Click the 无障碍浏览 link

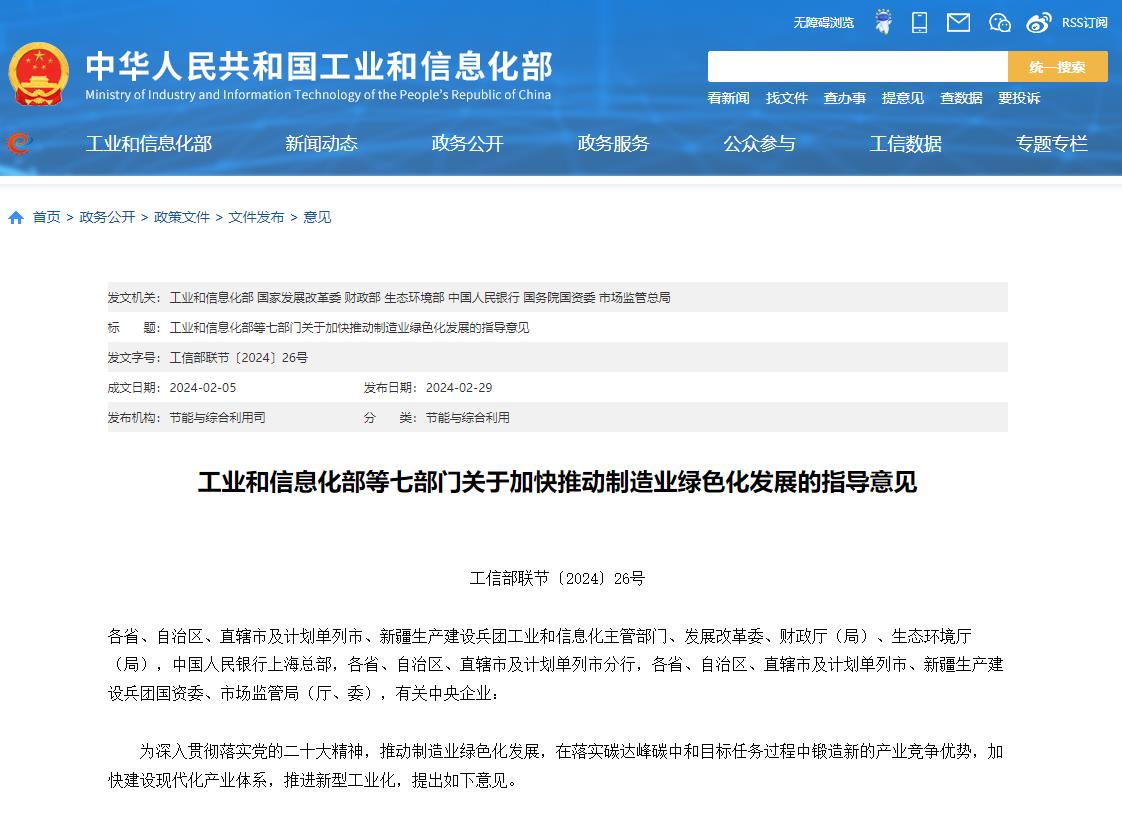tap(824, 23)
